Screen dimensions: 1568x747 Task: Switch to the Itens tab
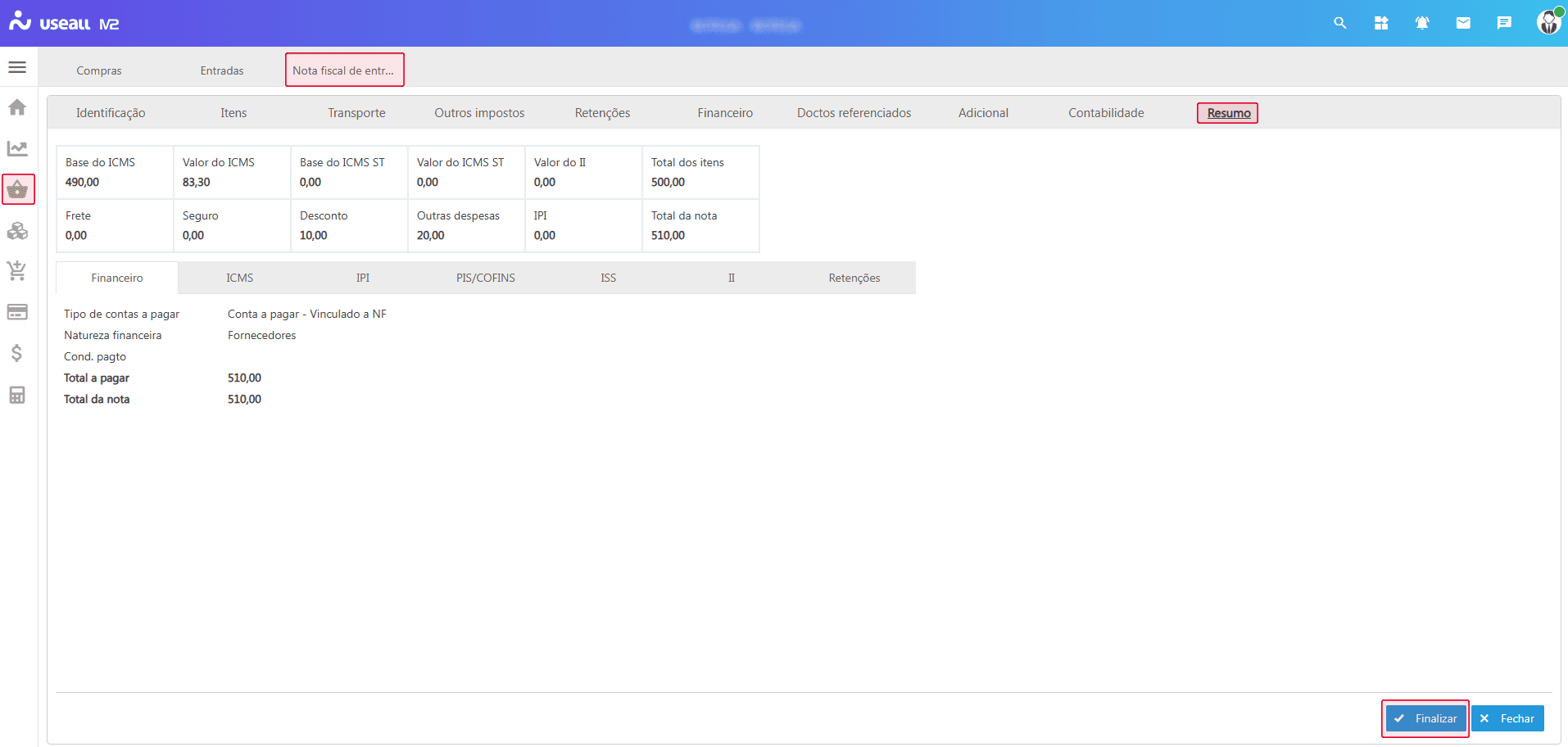coord(233,113)
